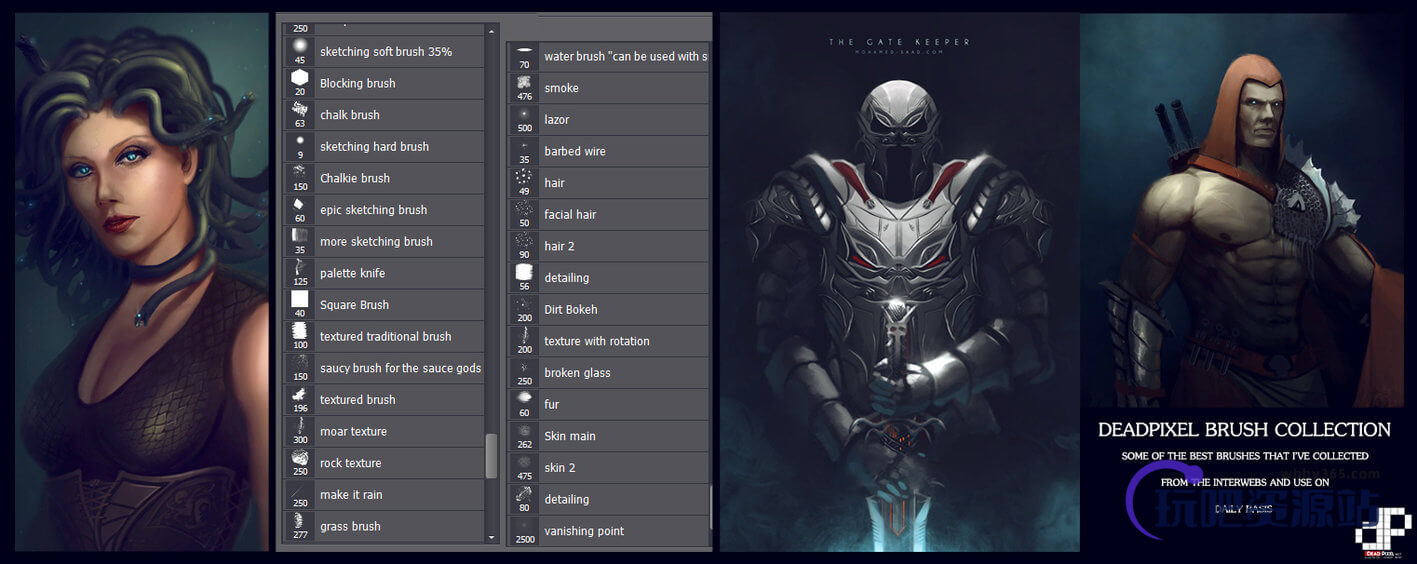Pick the 'rock texture' brush icon
The width and height of the screenshot is (1417, 564).
coord(300,458)
